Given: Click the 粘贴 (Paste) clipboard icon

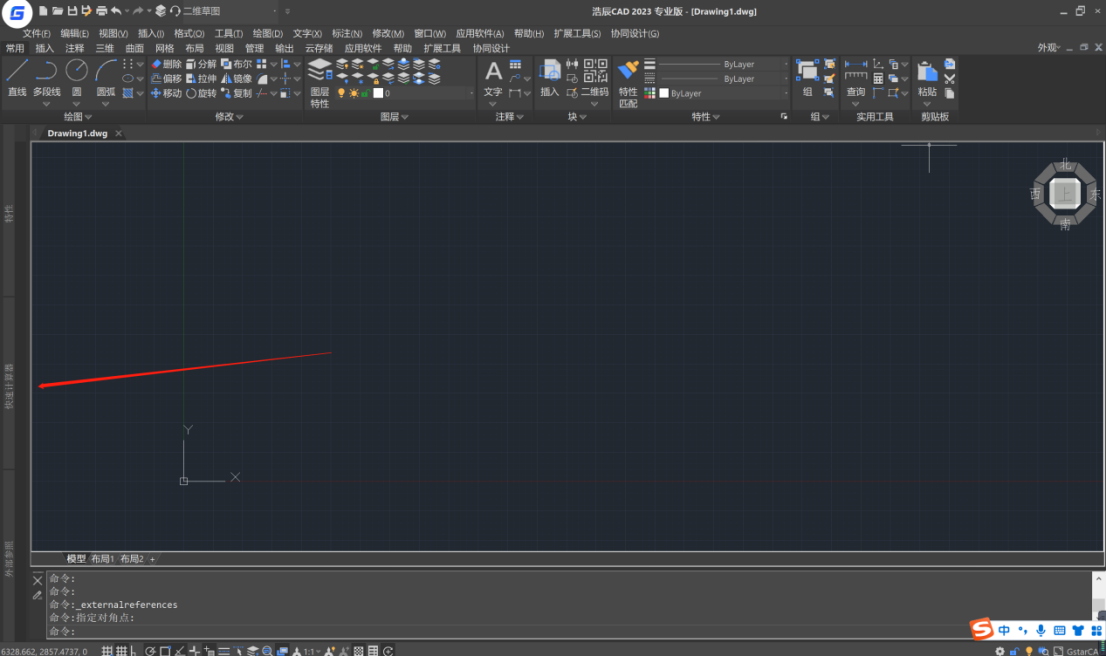Looking at the screenshot, I should coord(927,73).
